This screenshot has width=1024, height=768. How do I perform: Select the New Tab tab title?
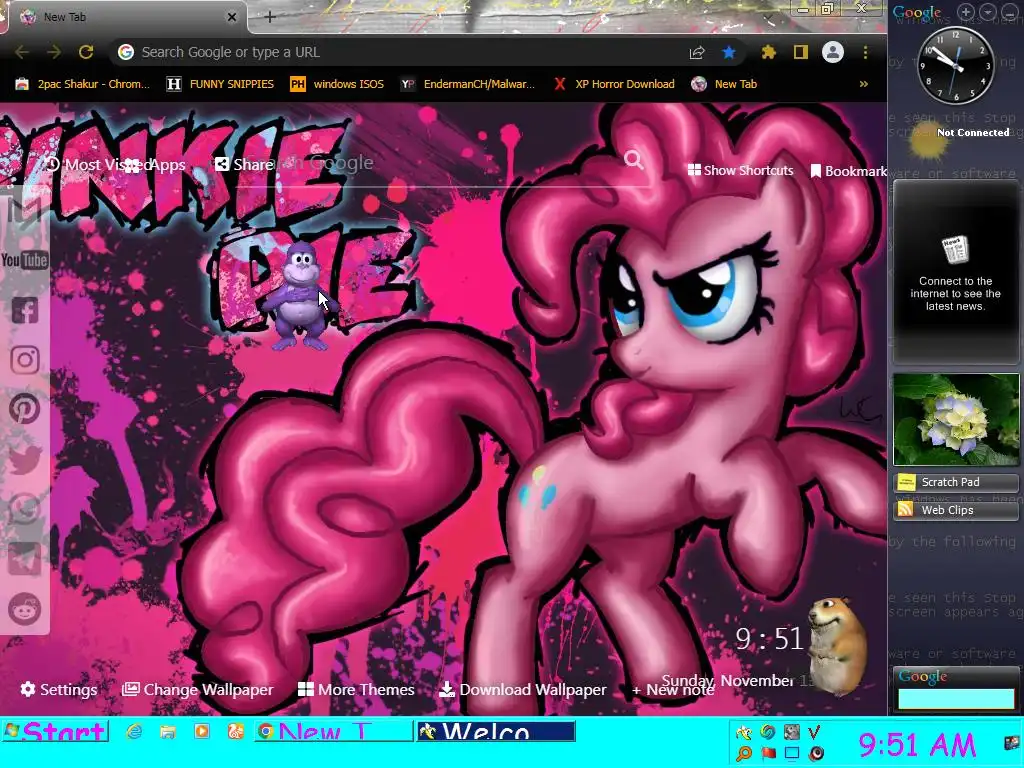pos(65,17)
